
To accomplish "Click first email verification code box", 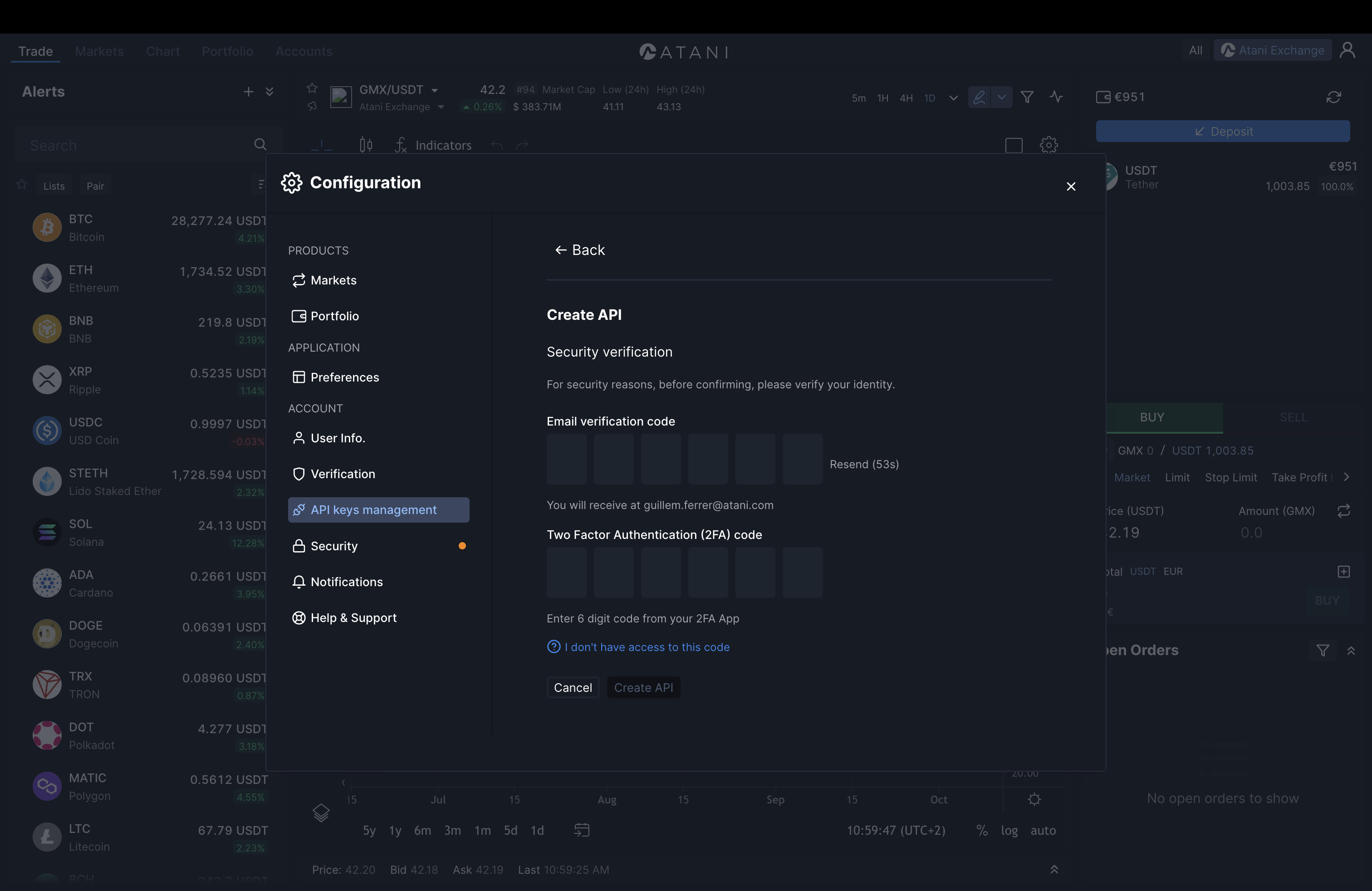I will click(567, 459).
